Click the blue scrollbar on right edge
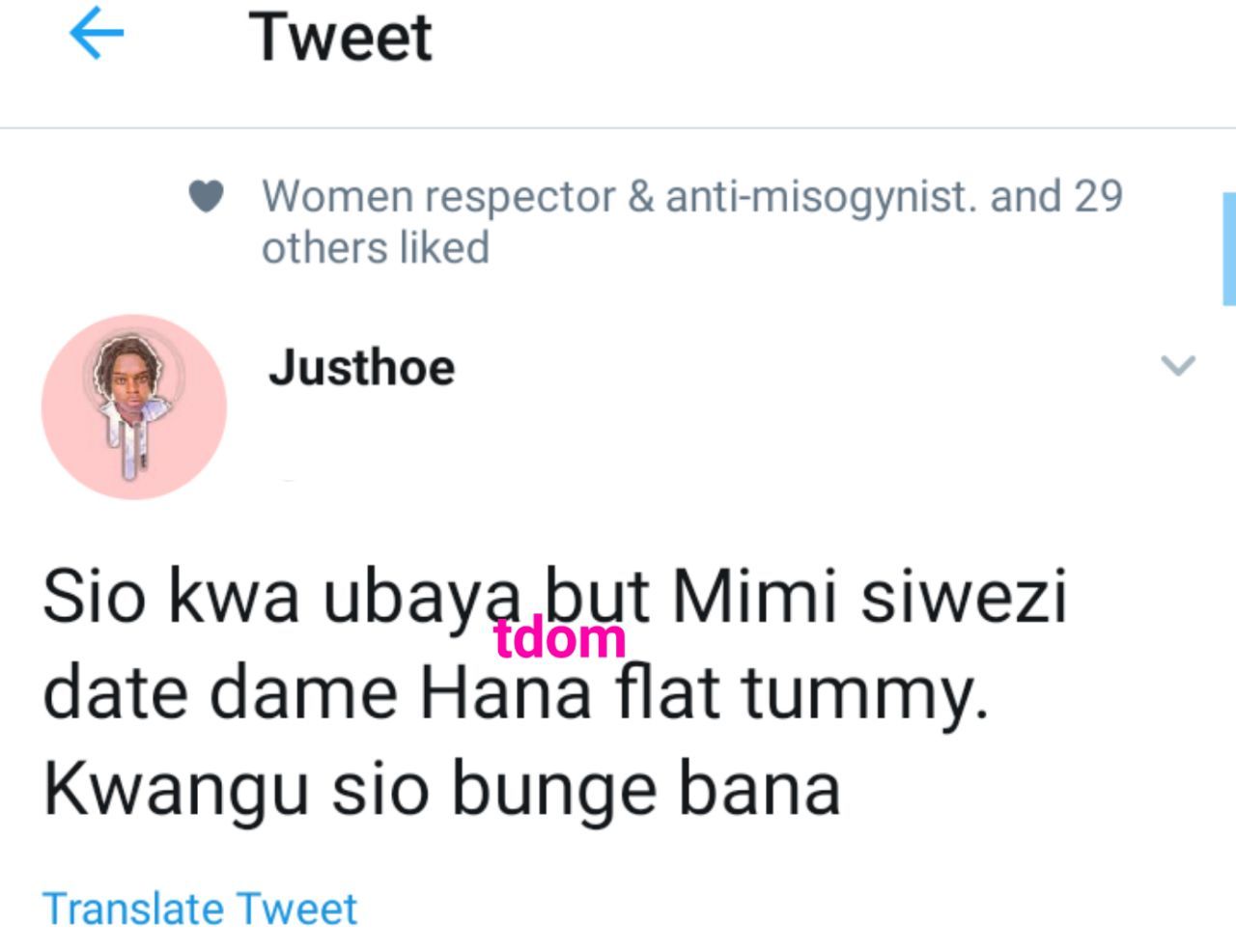Screen dimensions: 1236x952 [1229, 249]
